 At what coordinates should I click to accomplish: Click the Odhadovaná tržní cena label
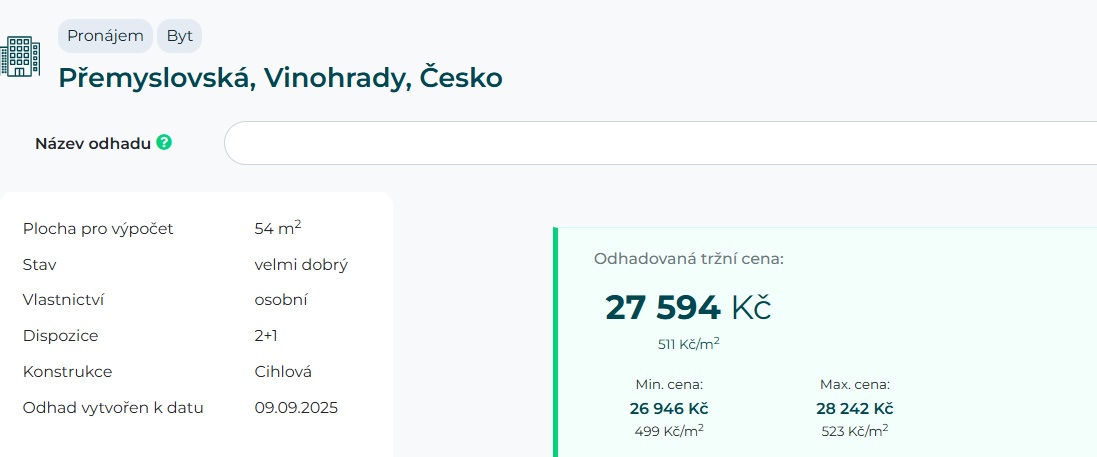(689, 259)
